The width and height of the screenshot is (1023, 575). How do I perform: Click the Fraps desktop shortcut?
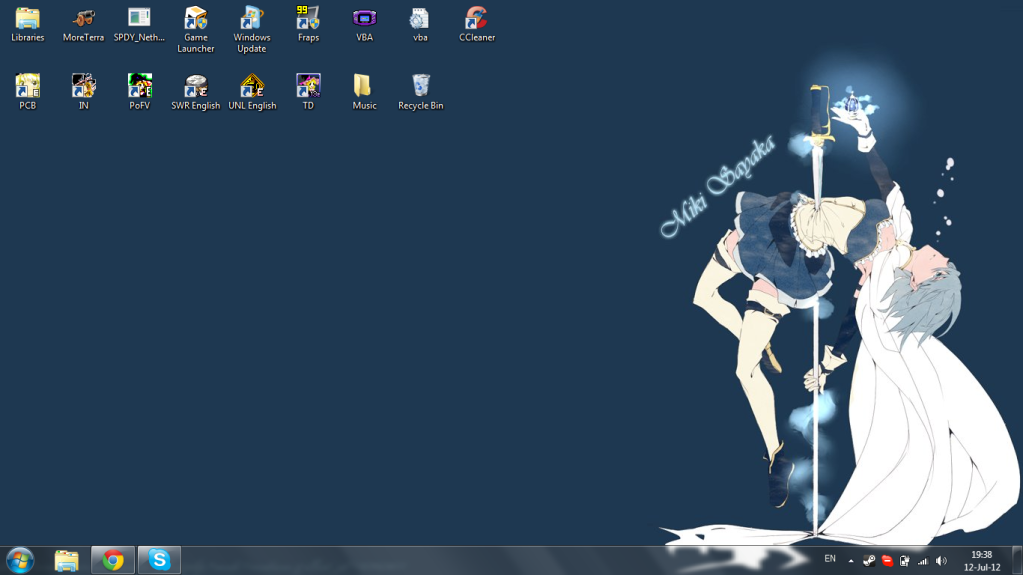coord(308,20)
